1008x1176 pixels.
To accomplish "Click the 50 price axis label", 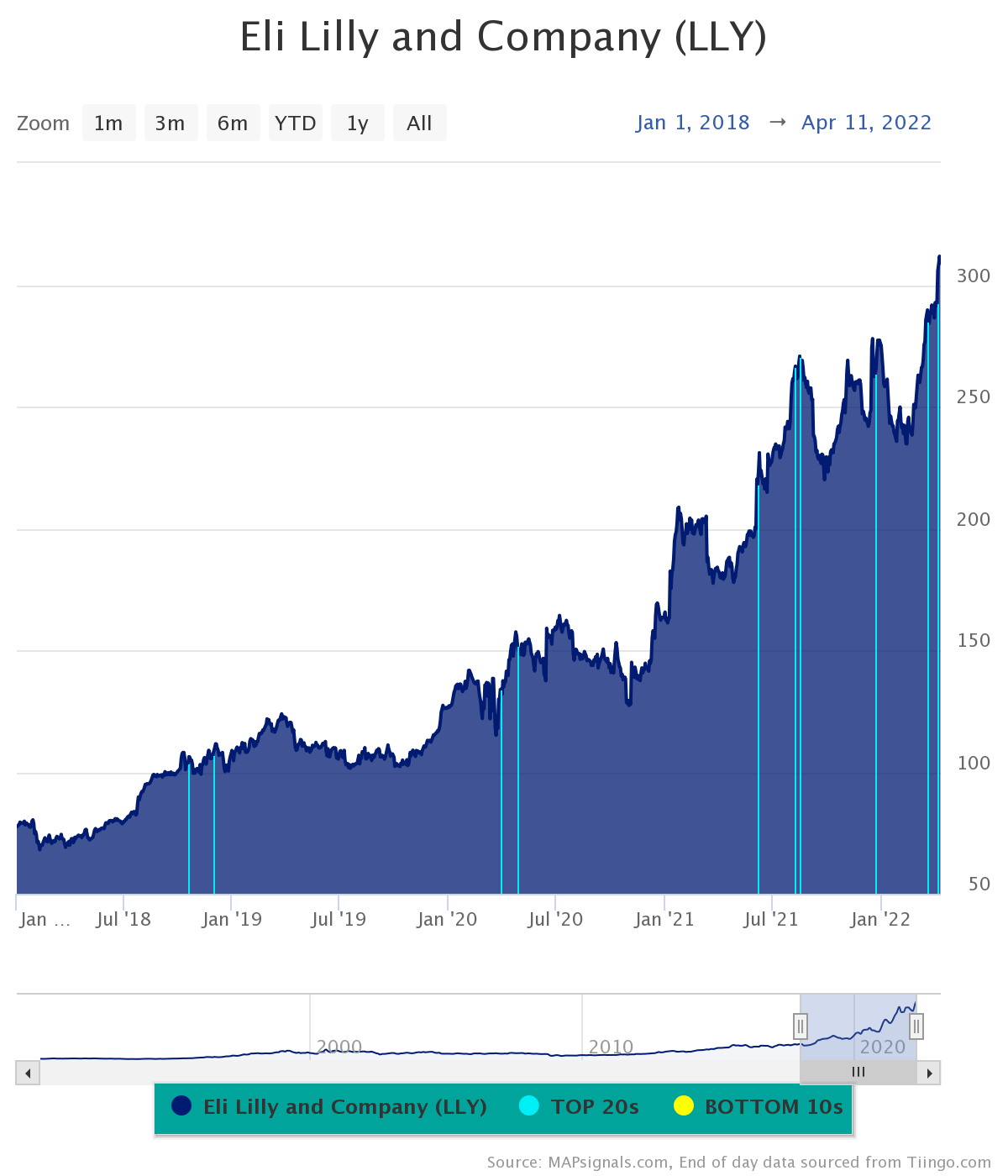I will point(979,884).
